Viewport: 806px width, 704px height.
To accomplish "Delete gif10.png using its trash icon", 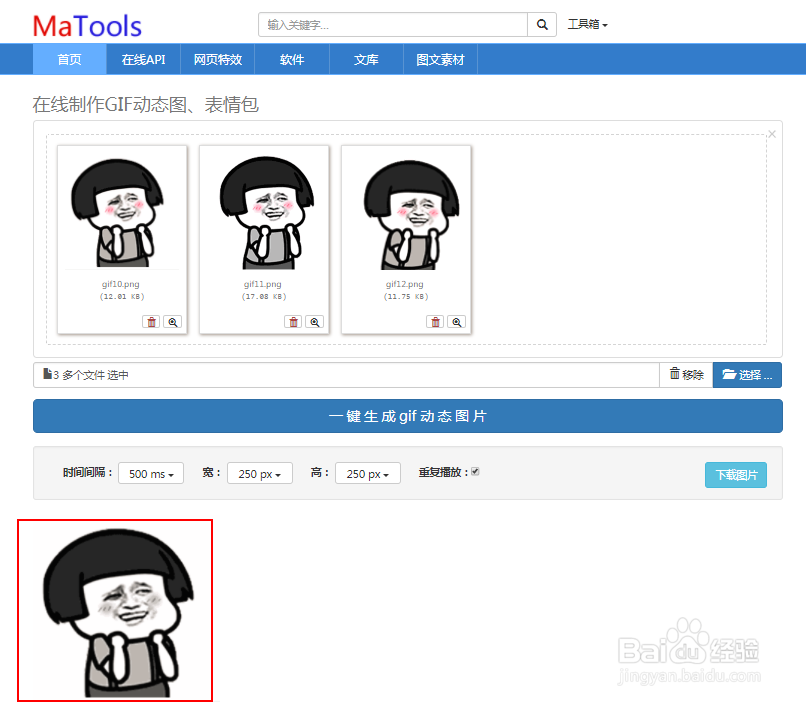I will tap(151, 322).
